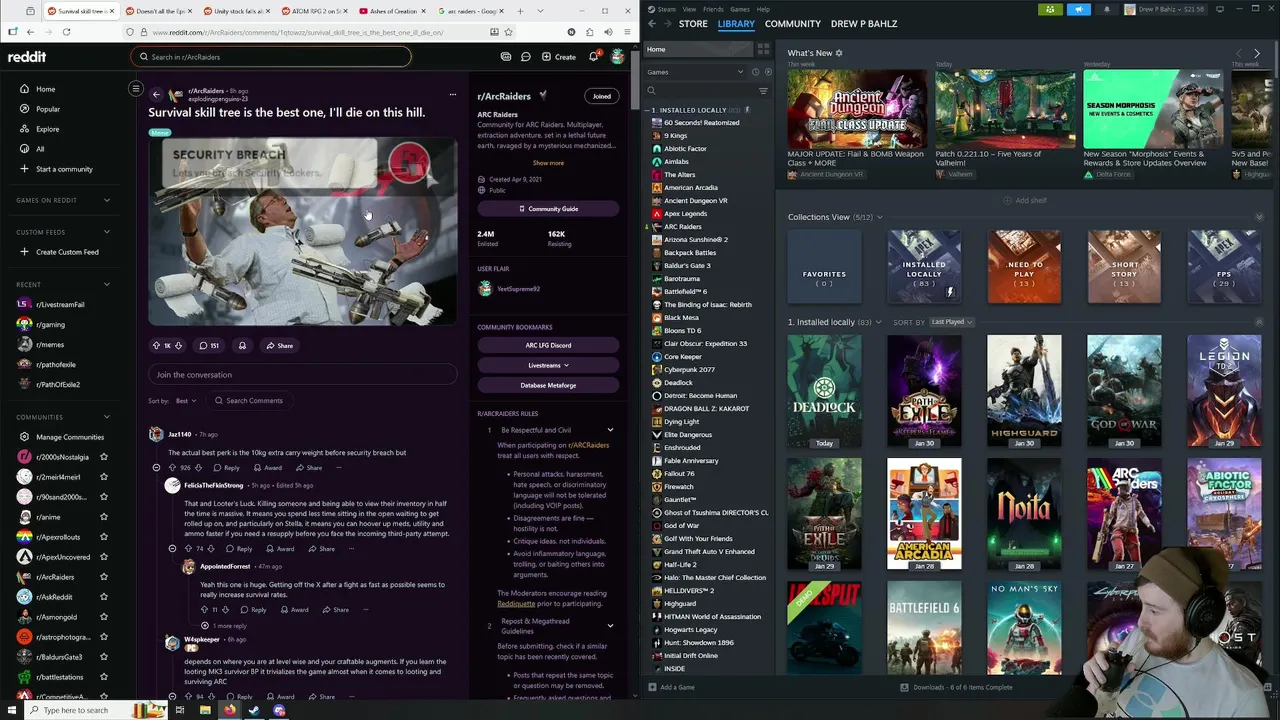Open the Sort by Best dropdown
Viewport: 1280px width, 720px height.
185,401
